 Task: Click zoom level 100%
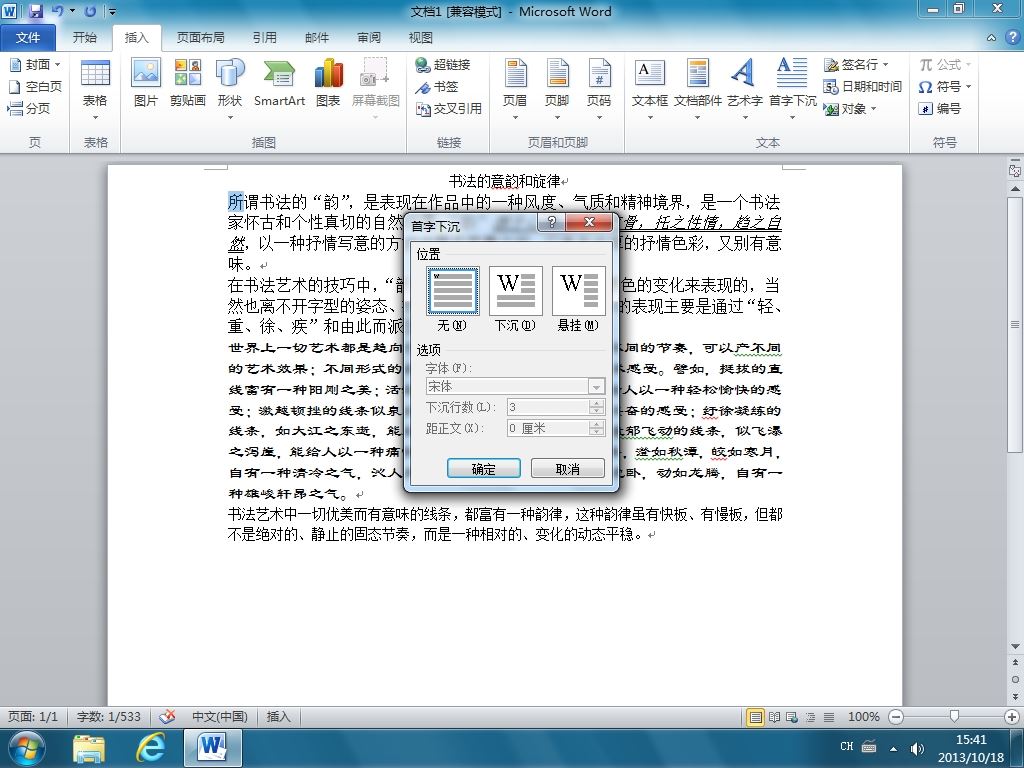(863, 717)
